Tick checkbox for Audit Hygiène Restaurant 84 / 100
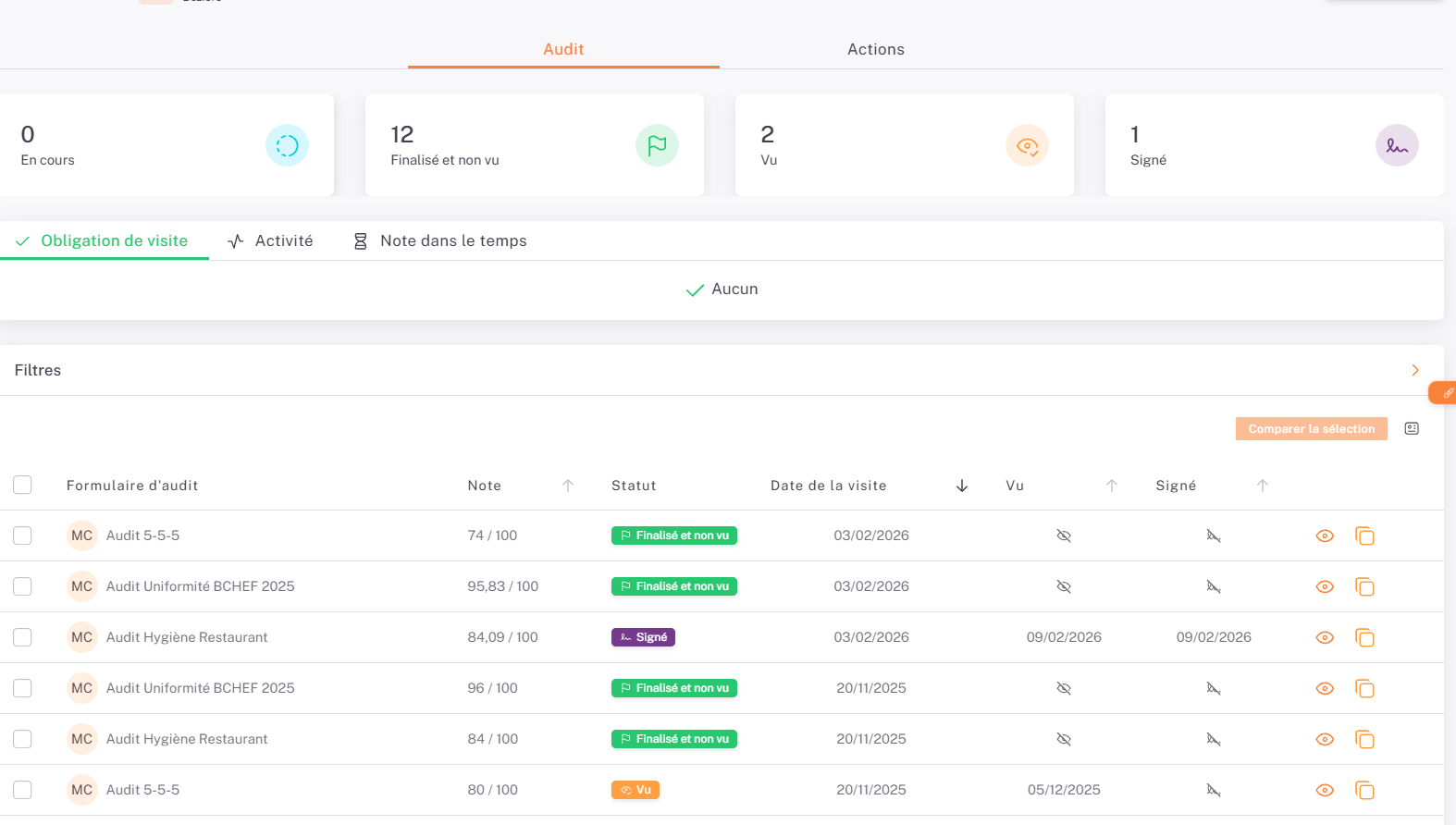 [x=22, y=739]
